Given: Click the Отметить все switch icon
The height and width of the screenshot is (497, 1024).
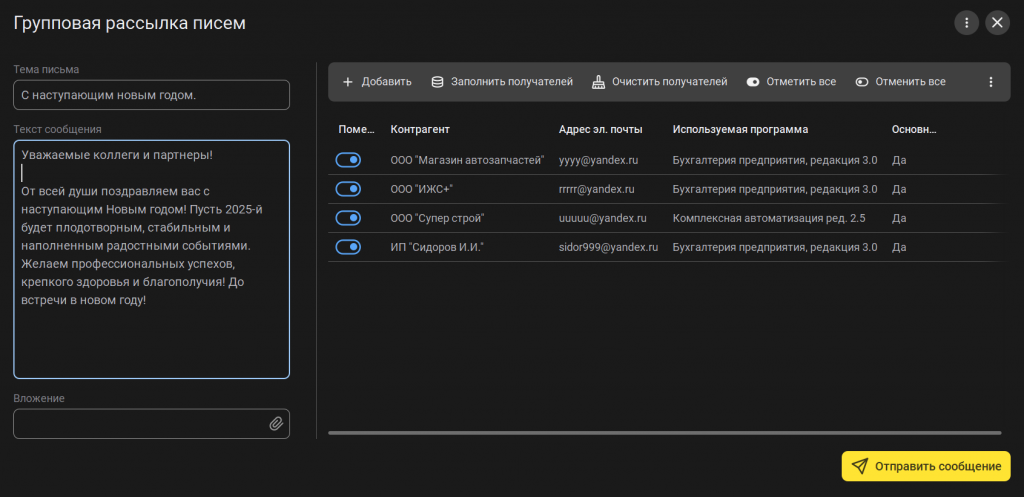Looking at the screenshot, I should tap(753, 82).
